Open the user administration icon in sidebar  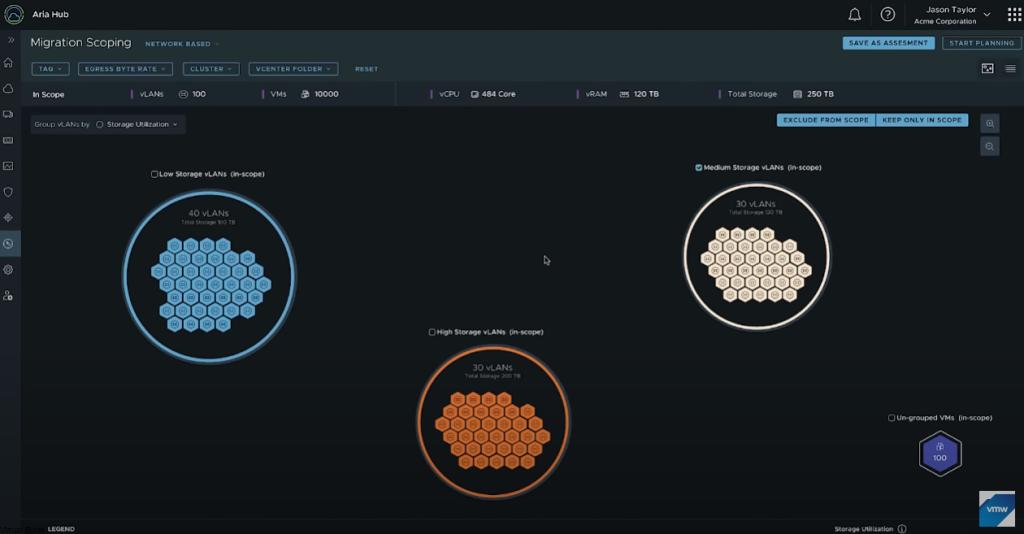click(8, 296)
